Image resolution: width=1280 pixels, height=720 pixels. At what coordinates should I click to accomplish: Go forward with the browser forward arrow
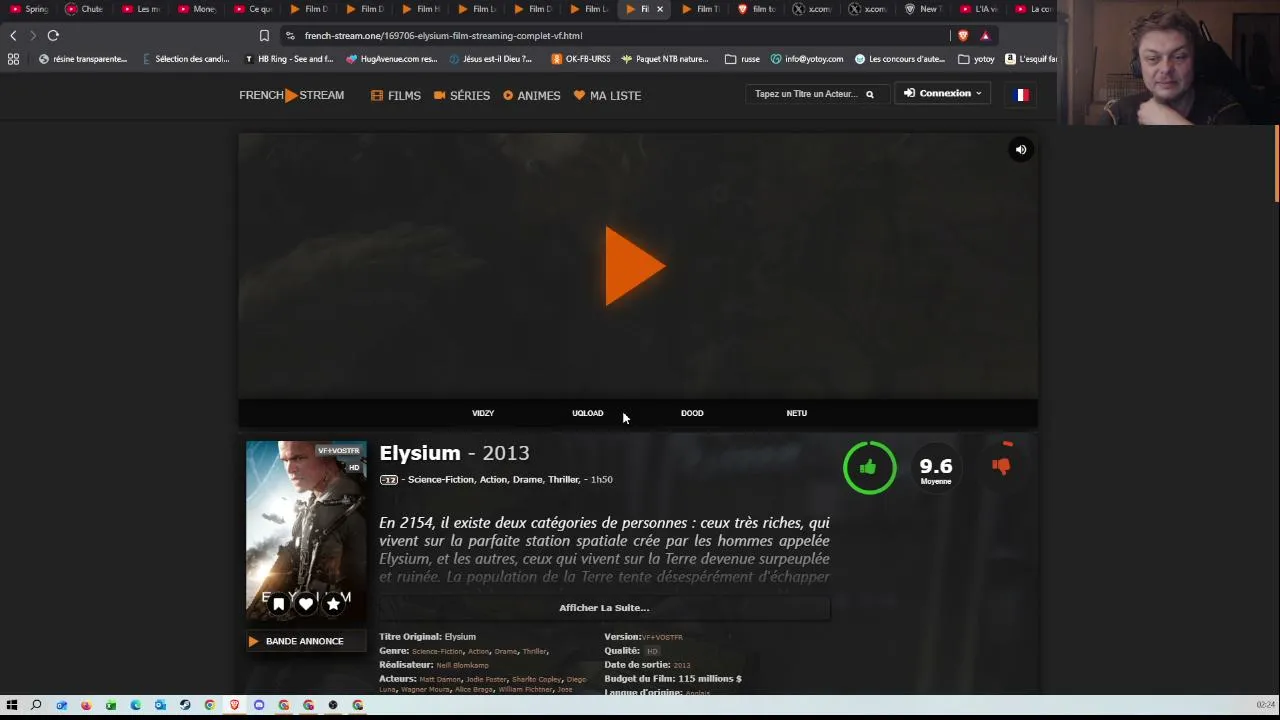33,36
